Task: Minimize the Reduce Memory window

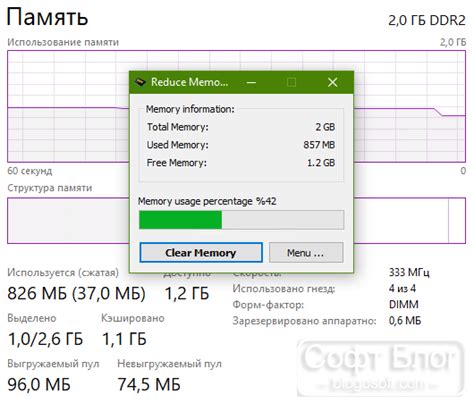Action: click(x=251, y=82)
